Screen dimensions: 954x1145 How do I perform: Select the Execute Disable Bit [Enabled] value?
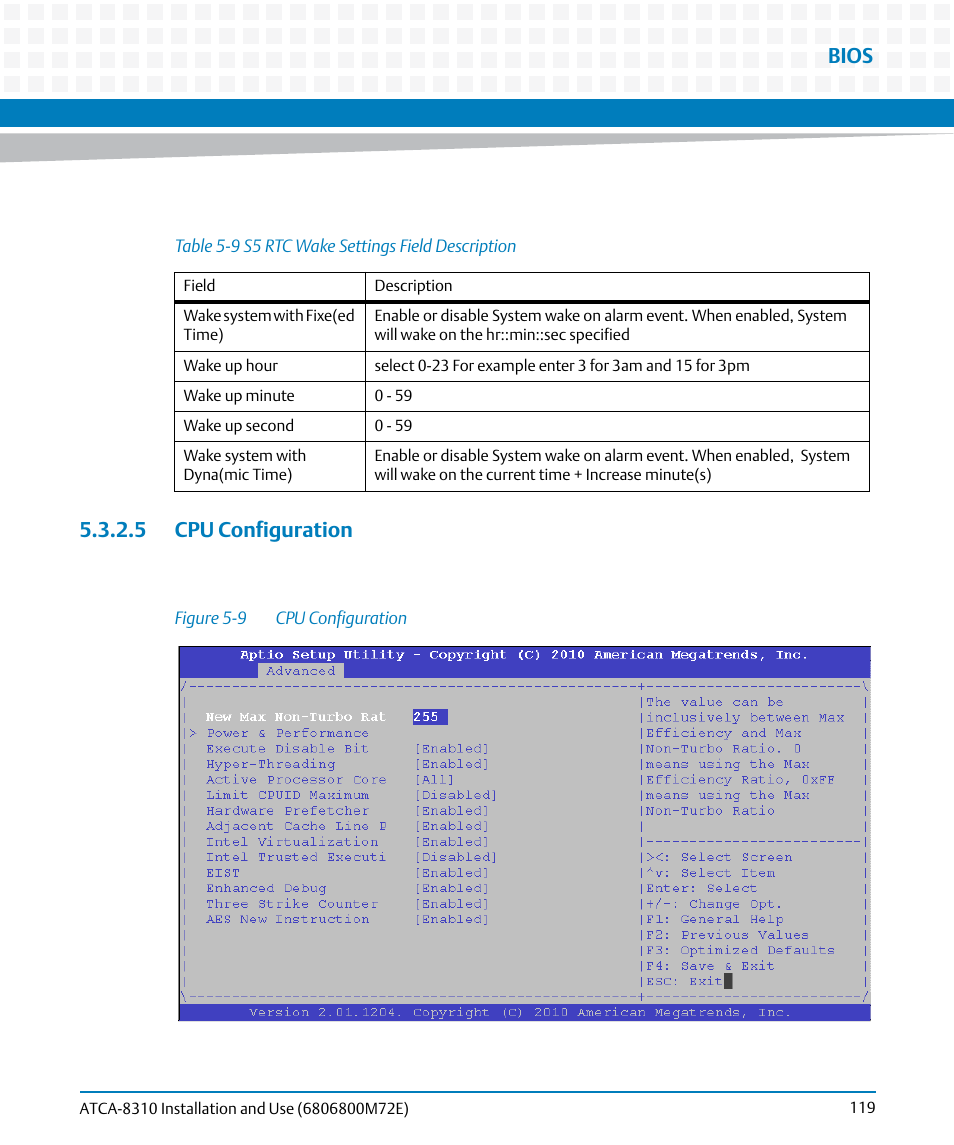(451, 748)
